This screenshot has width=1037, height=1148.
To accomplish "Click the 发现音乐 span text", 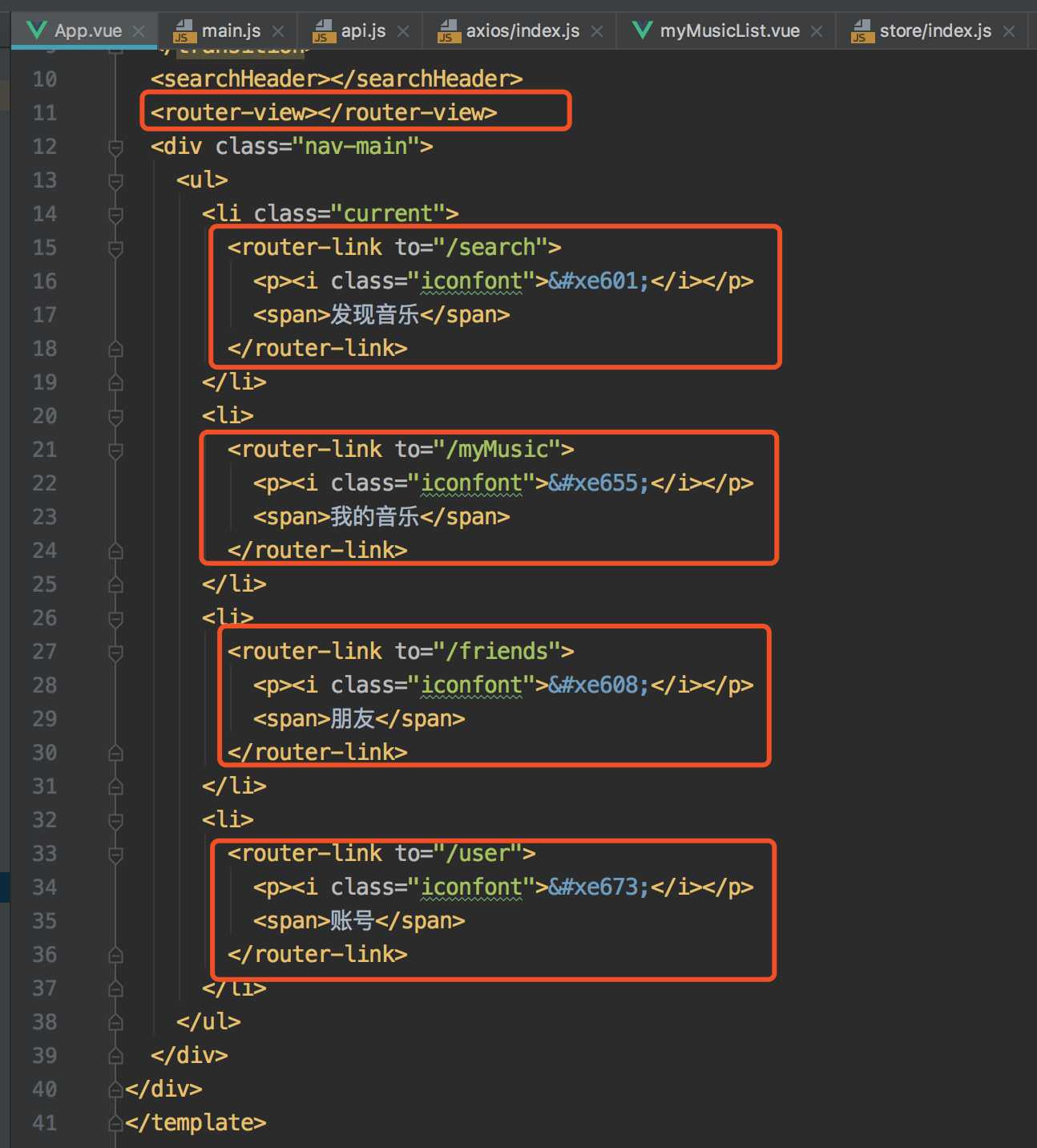I will pos(375,314).
